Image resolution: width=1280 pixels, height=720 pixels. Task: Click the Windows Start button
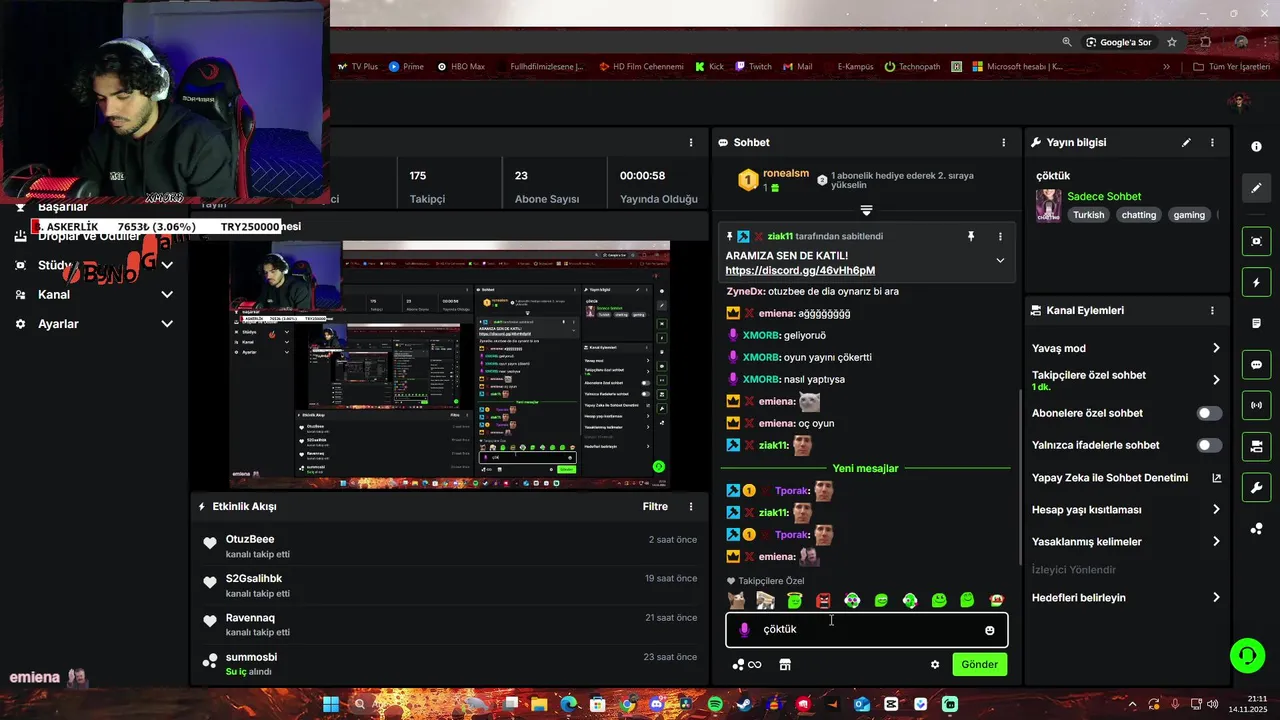pos(330,704)
